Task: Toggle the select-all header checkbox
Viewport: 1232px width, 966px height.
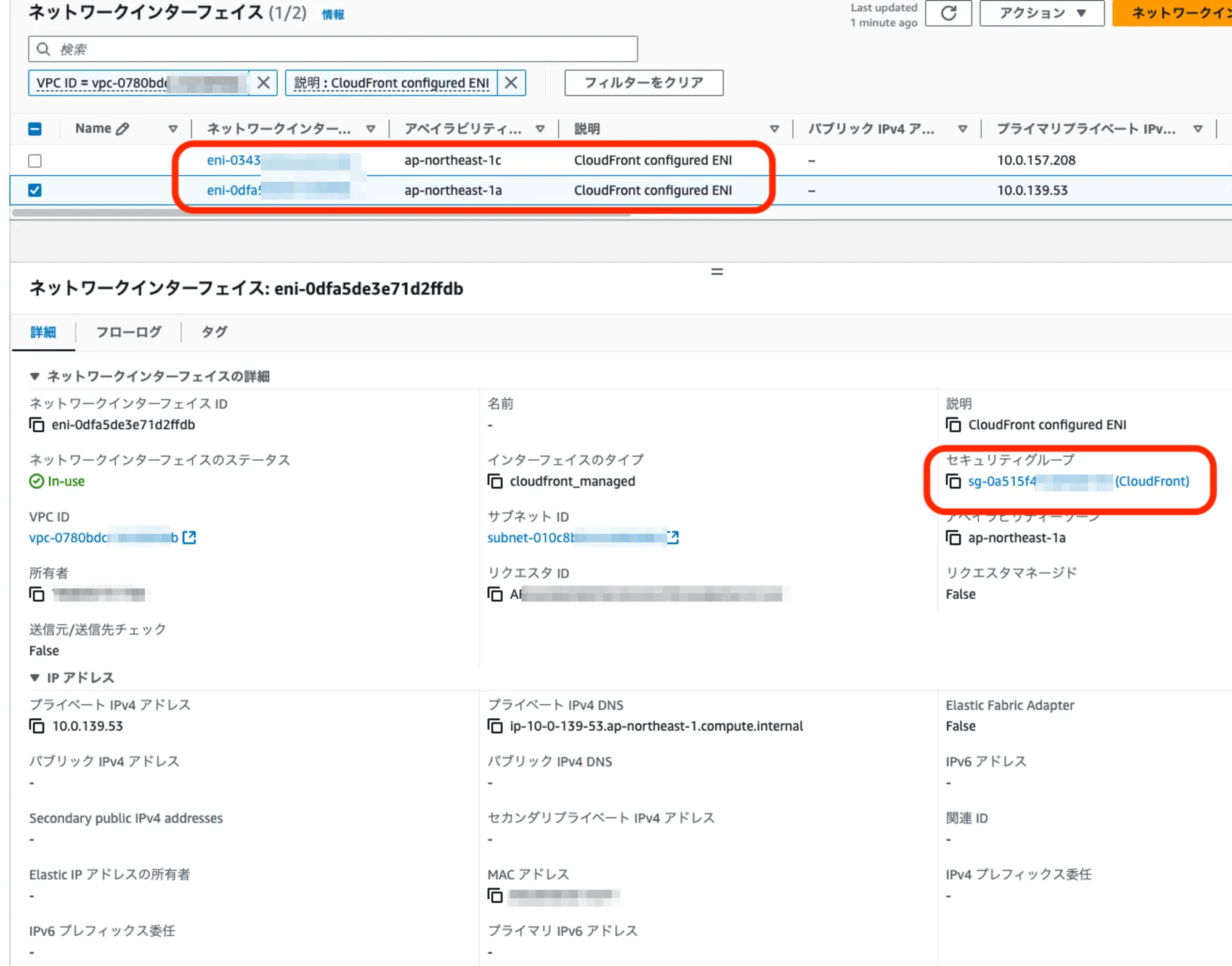Action: tap(35, 129)
